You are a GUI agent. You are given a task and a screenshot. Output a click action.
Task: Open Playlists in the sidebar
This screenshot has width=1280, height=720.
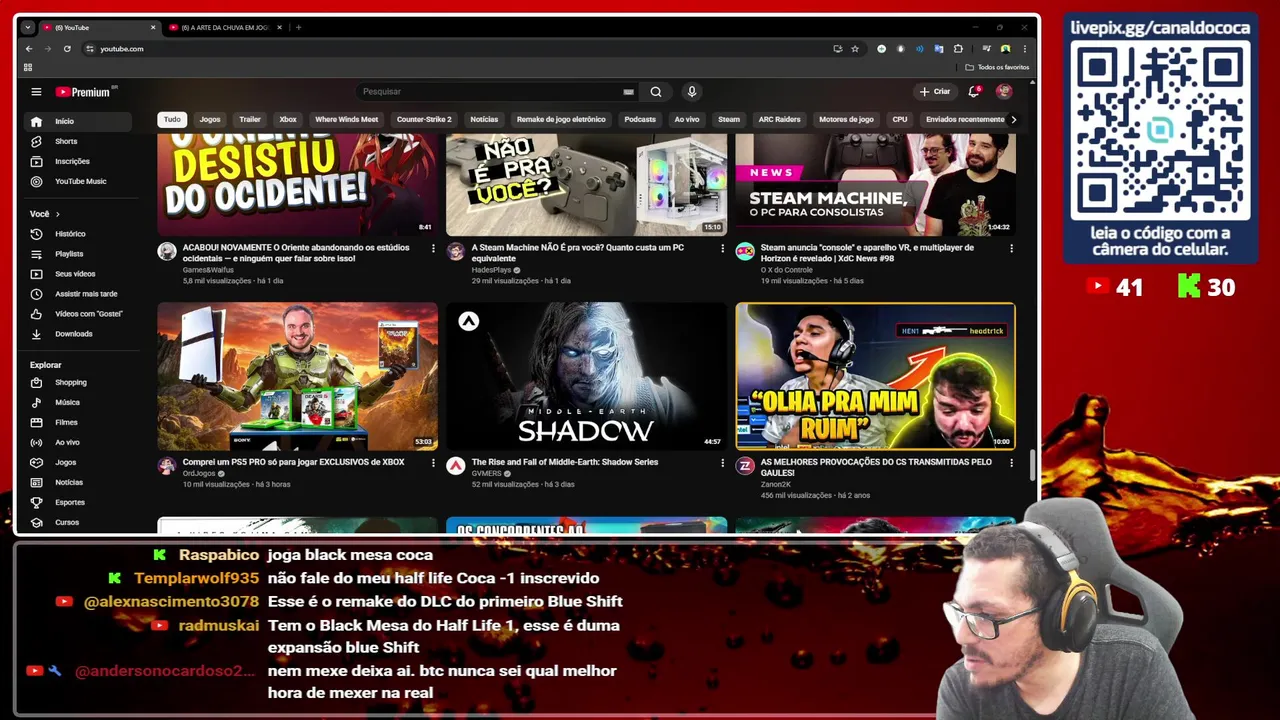pyautogui.click(x=79, y=254)
